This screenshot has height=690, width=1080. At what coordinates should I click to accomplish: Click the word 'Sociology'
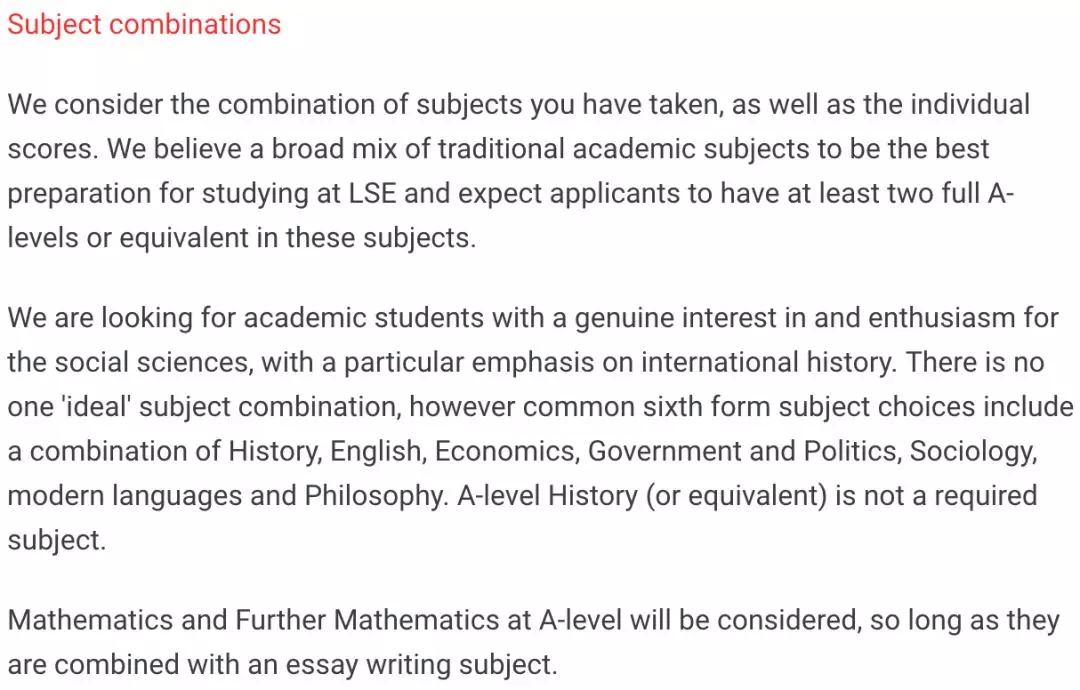973,452
